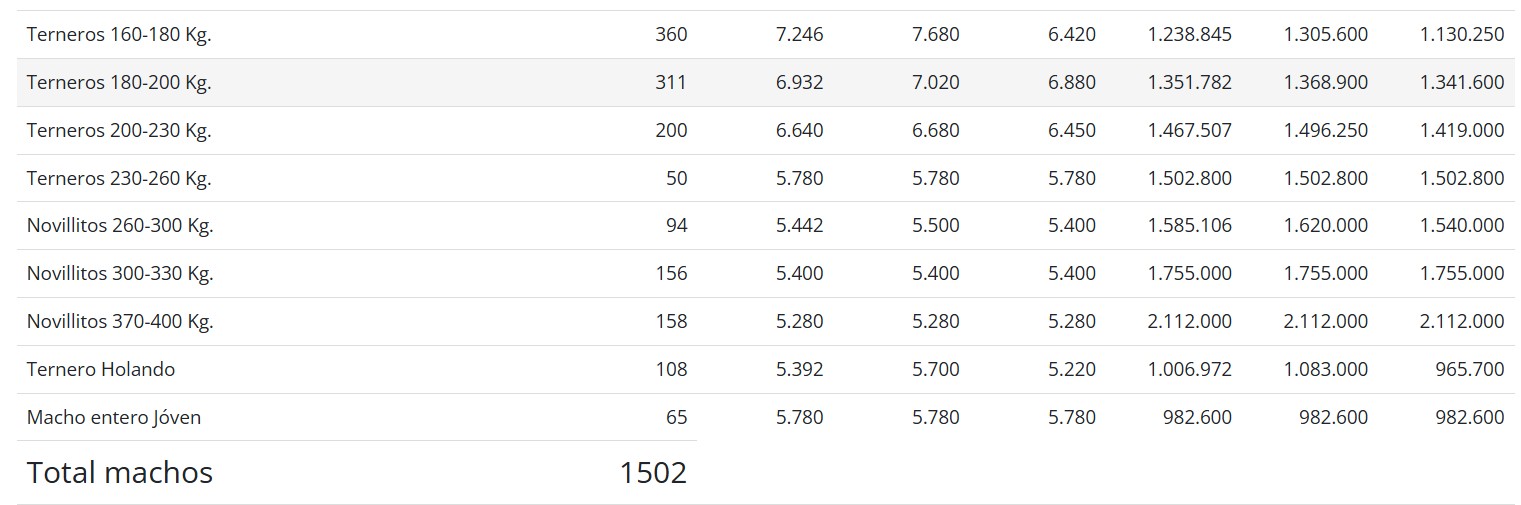Select the total value 1502

click(653, 473)
